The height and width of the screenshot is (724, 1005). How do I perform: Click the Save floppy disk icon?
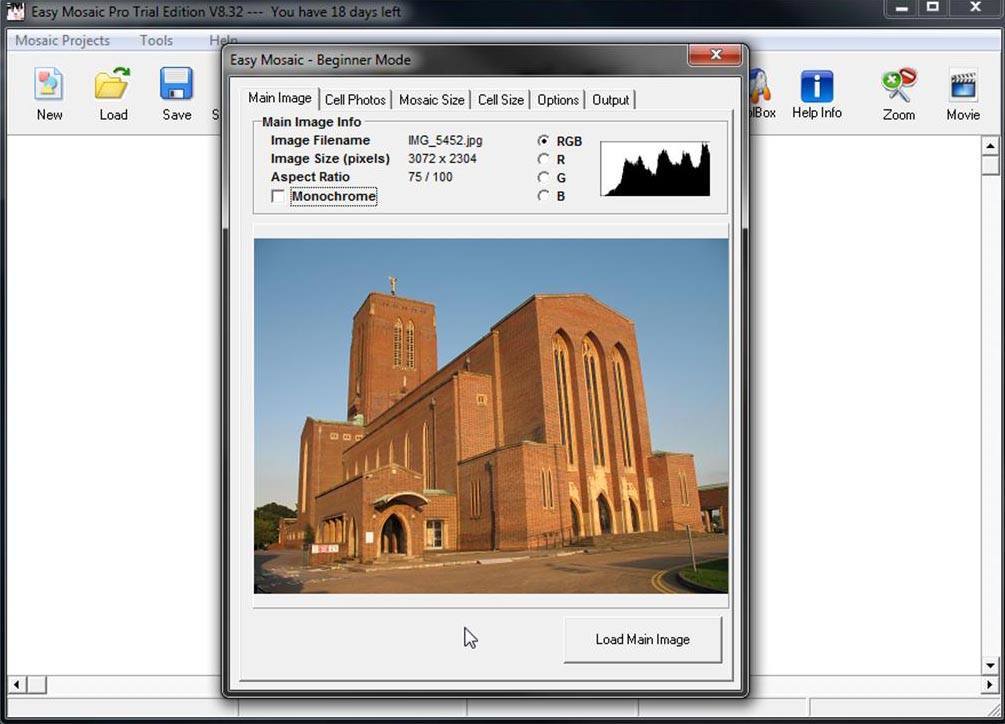(176, 84)
